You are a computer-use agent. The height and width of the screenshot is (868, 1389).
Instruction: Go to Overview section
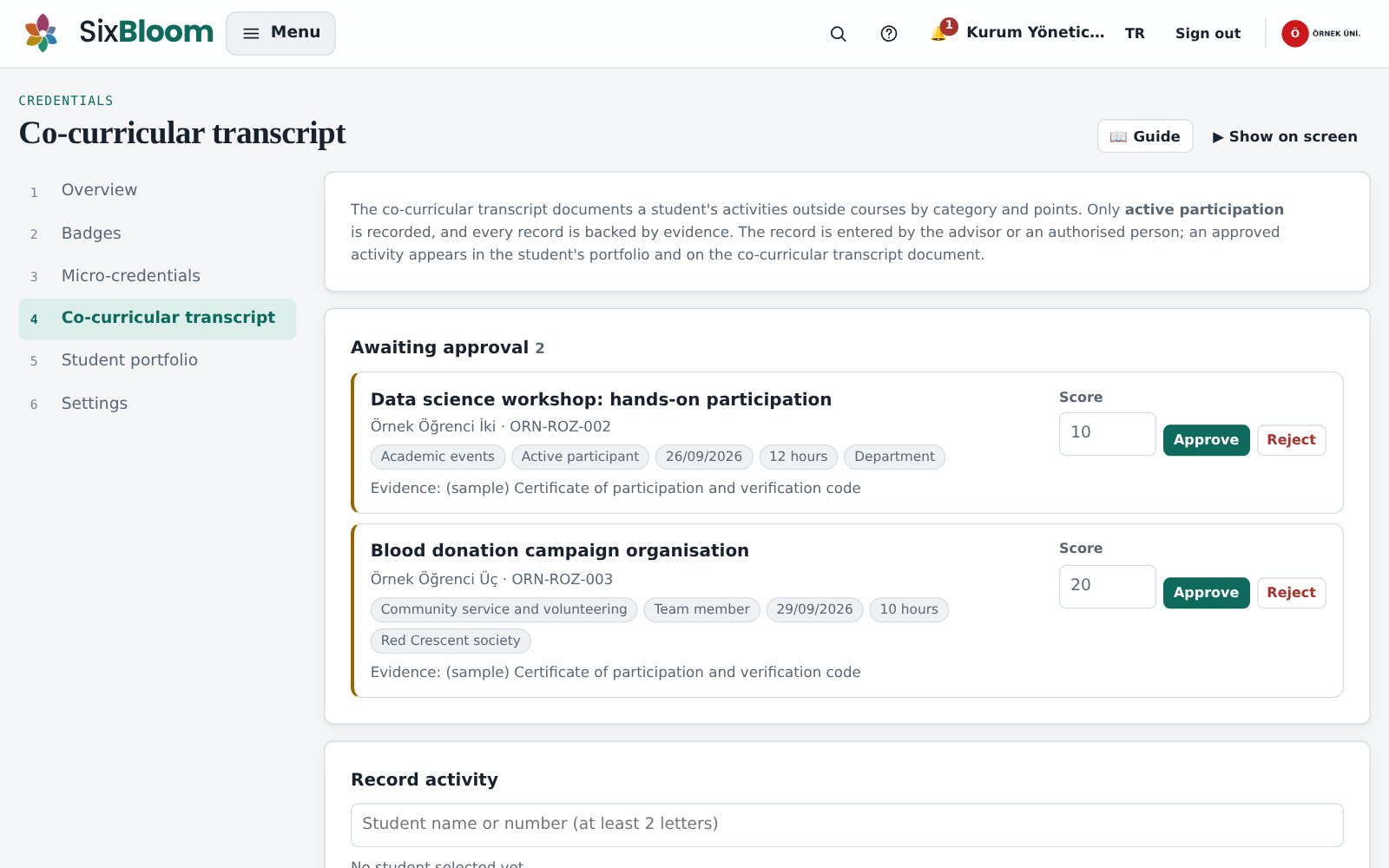pyautogui.click(x=157, y=190)
